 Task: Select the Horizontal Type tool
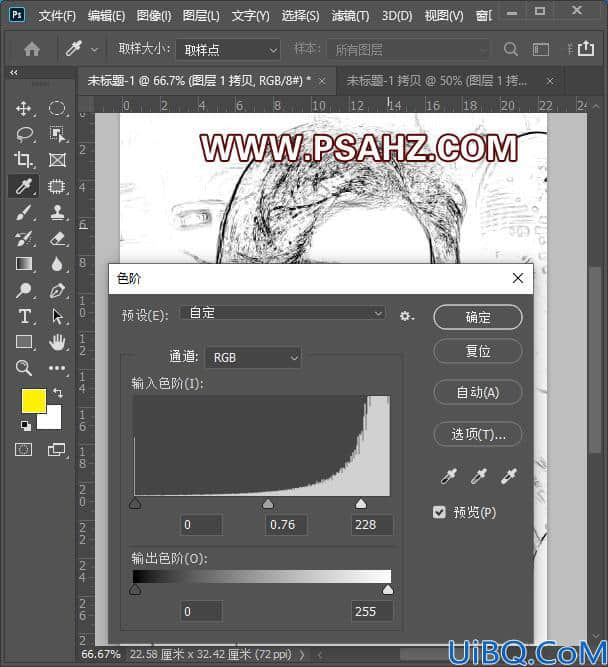tap(24, 316)
